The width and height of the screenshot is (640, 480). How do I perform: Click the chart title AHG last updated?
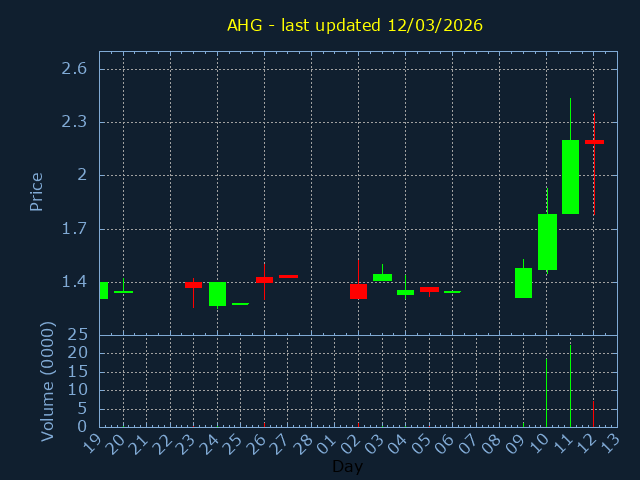click(353, 25)
